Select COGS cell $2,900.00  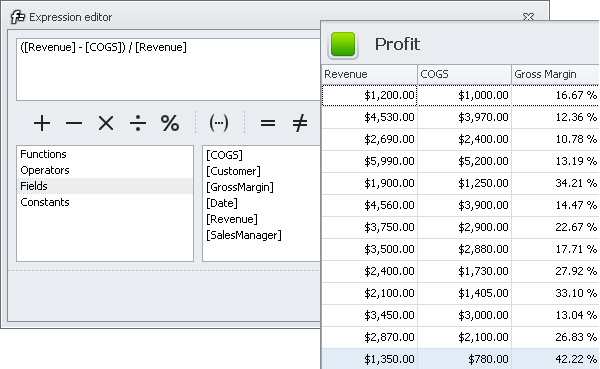point(464,227)
